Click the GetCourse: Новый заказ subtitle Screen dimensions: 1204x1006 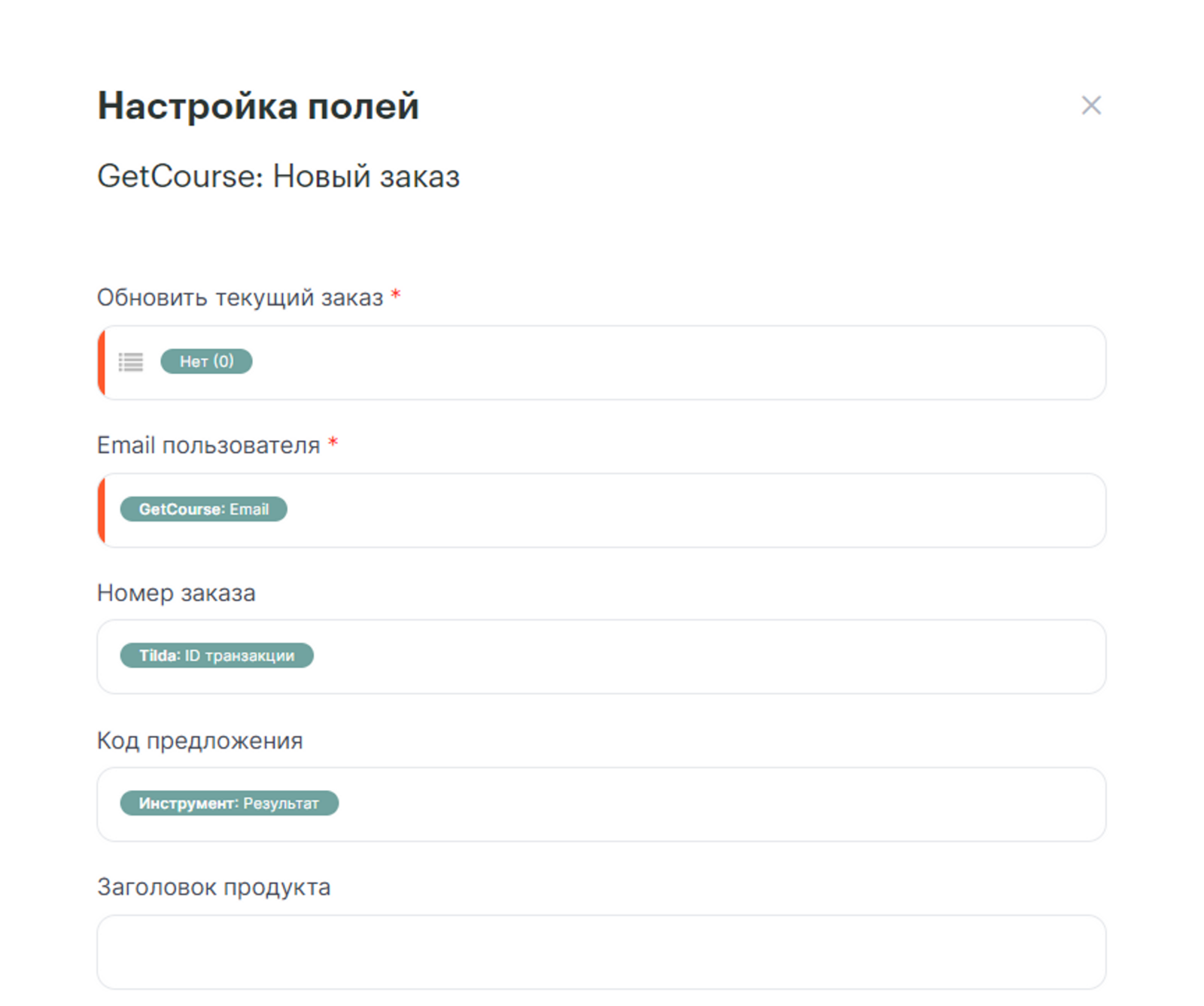[x=278, y=177]
